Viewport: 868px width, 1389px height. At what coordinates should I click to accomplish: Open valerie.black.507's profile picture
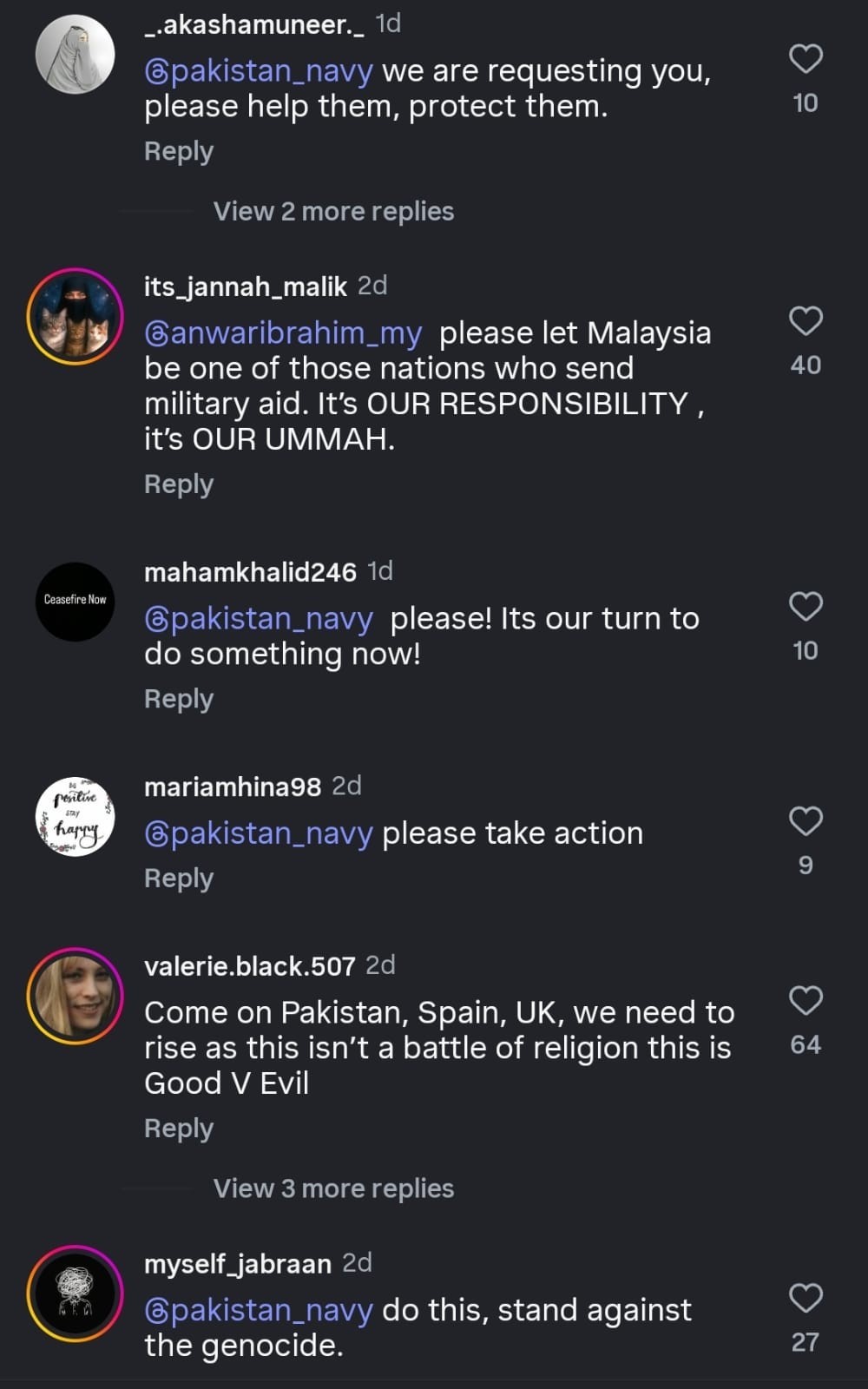tap(76, 997)
